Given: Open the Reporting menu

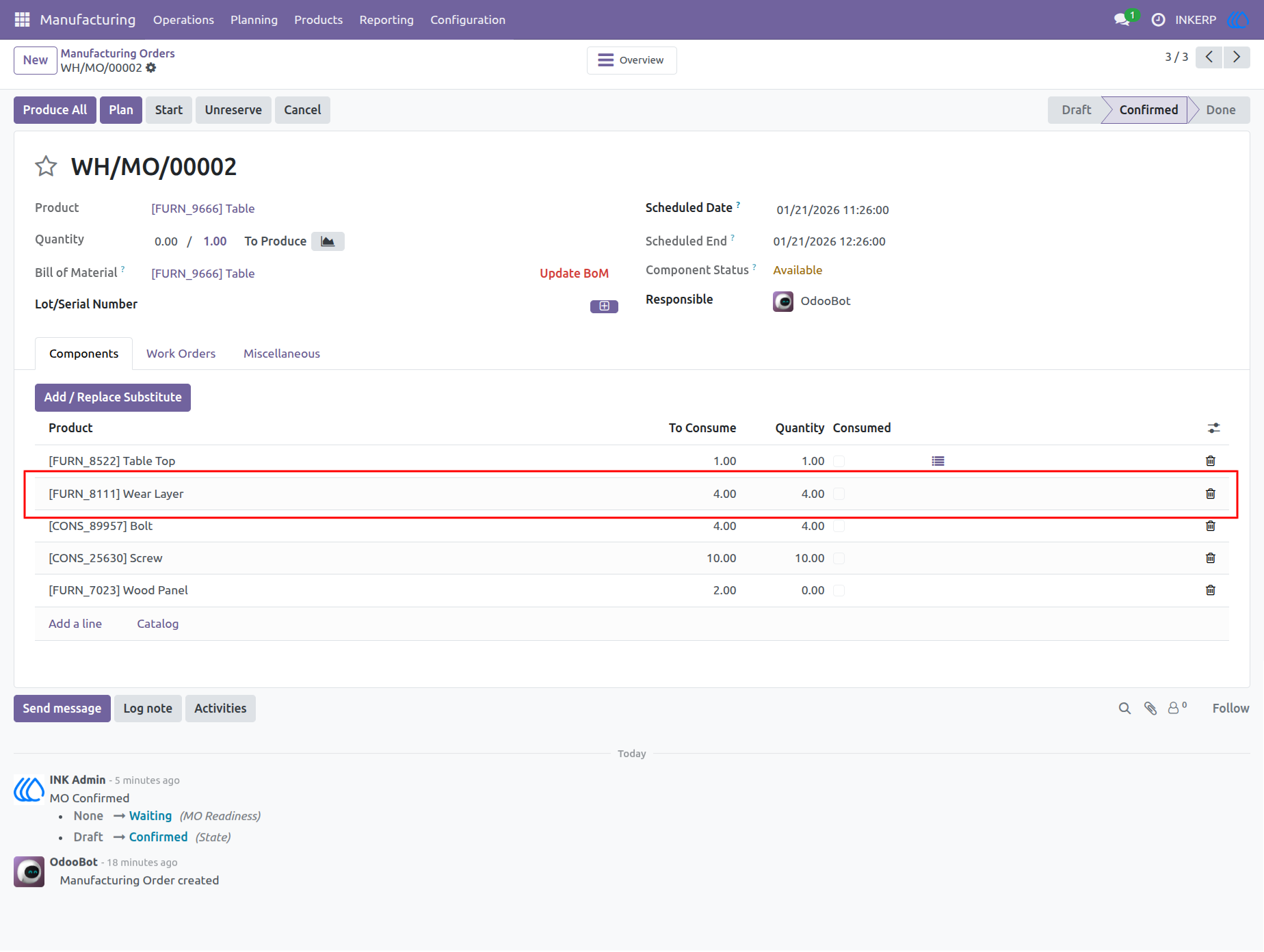Looking at the screenshot, I should click(x=386, y=20).
